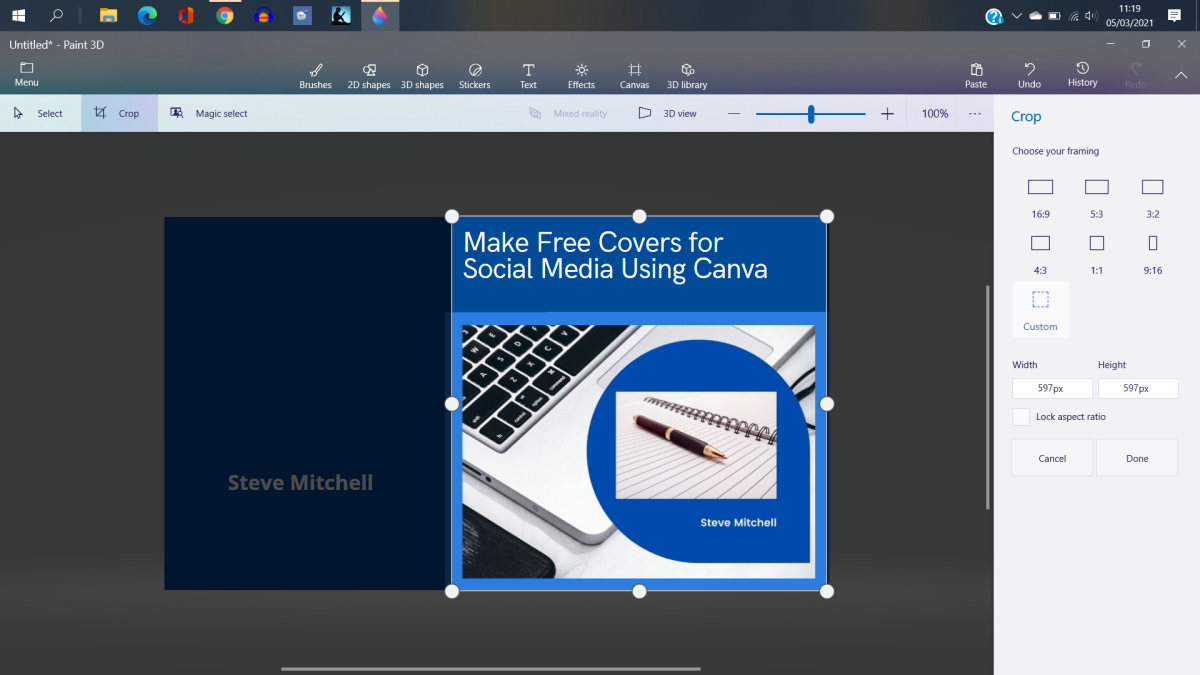The height and width of the screenshot is (675, 1200).
Task: Open the 3D library
Action: click(687, 74)
